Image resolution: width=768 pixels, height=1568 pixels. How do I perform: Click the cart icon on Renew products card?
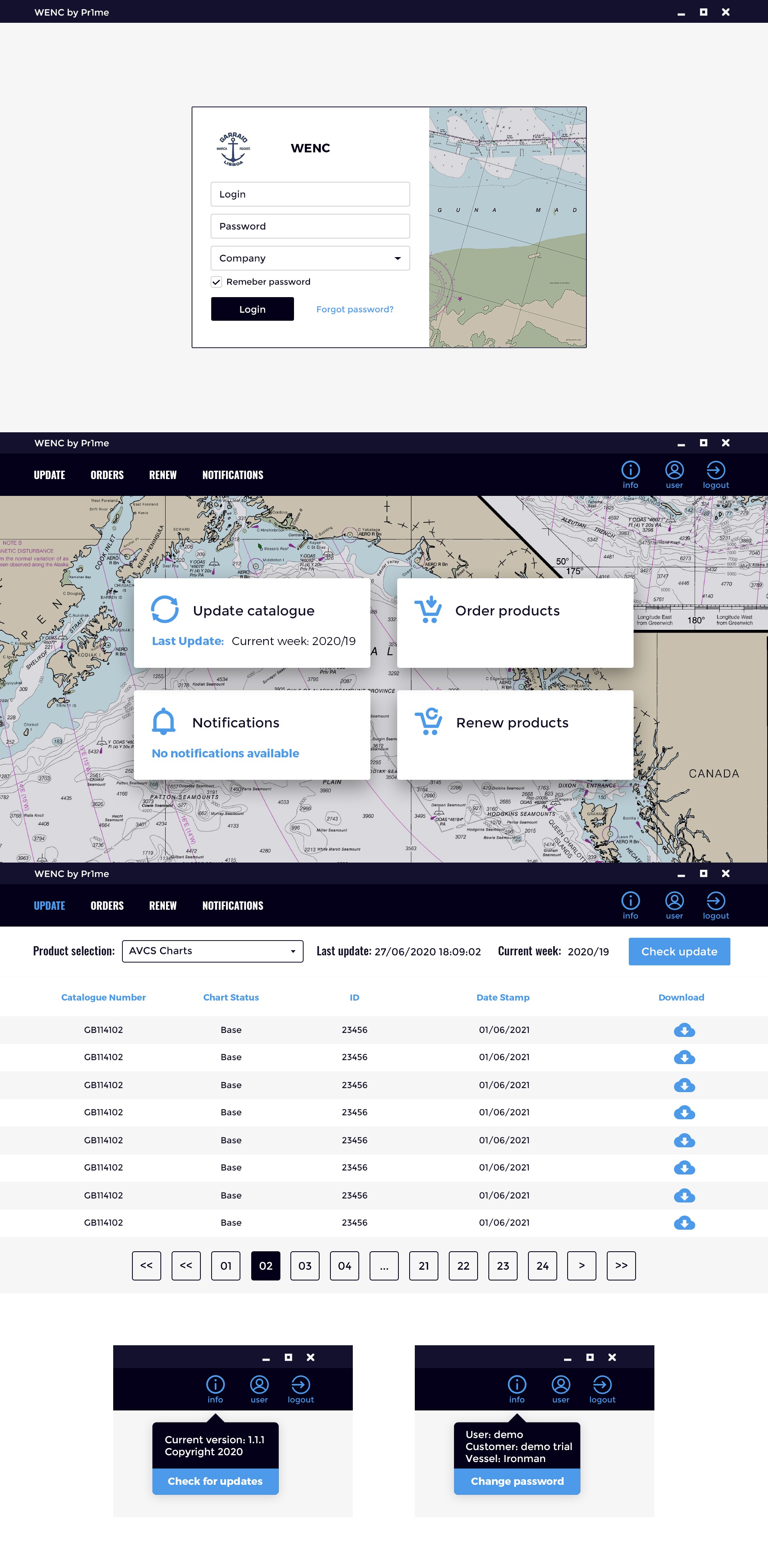coord(429,721)
